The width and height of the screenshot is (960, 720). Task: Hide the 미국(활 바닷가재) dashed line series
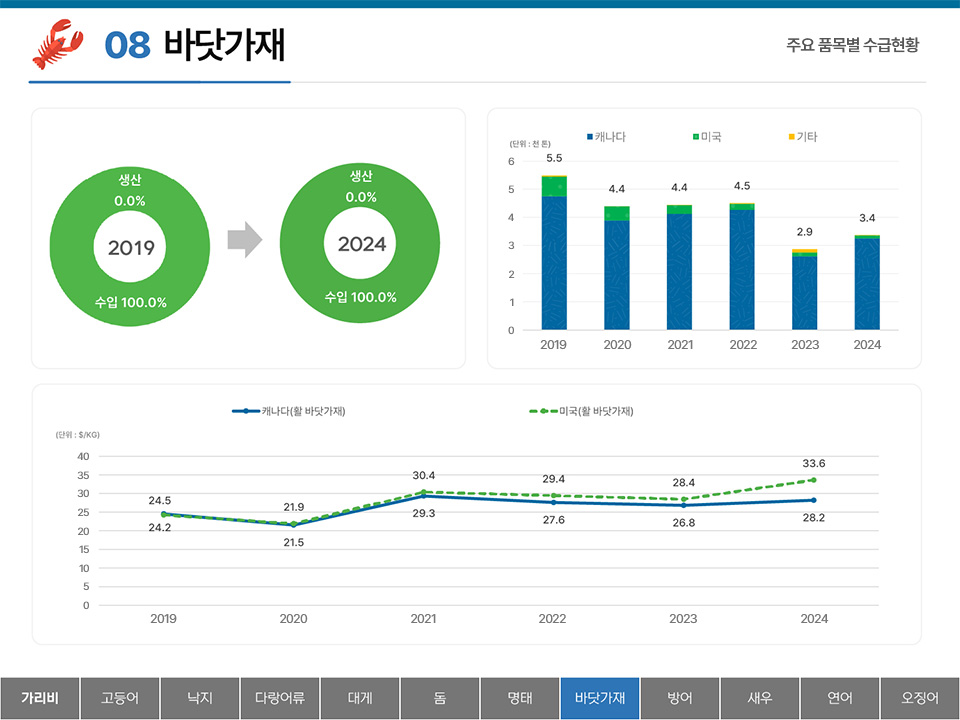tap(583, 411)
